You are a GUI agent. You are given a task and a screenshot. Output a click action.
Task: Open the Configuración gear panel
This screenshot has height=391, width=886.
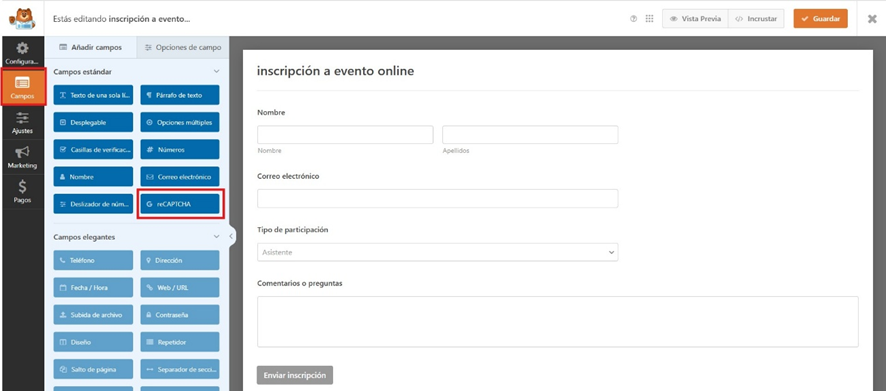point(22,53)
